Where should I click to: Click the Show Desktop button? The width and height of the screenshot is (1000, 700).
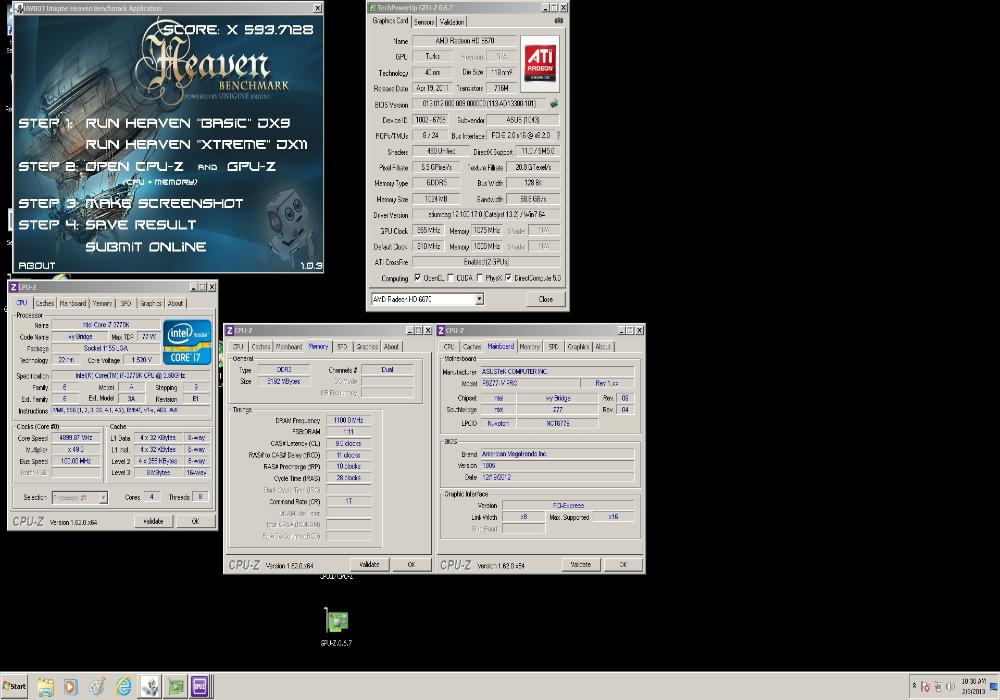tap(994, 686)
